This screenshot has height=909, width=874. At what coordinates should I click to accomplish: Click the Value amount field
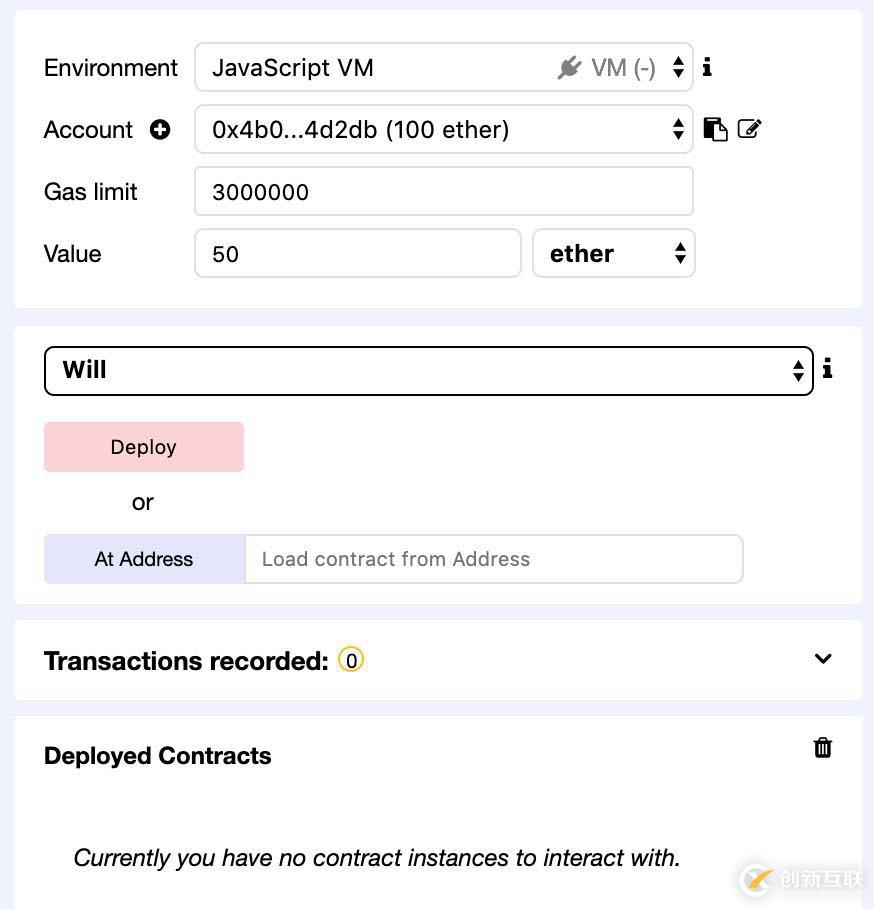coord(357,254)
